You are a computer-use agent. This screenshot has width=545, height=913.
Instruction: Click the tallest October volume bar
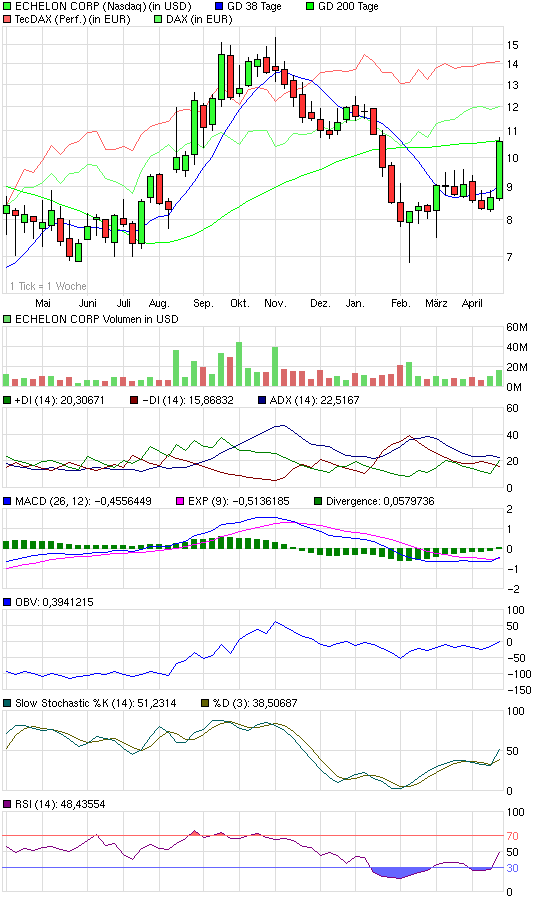(x=239, y=364)
